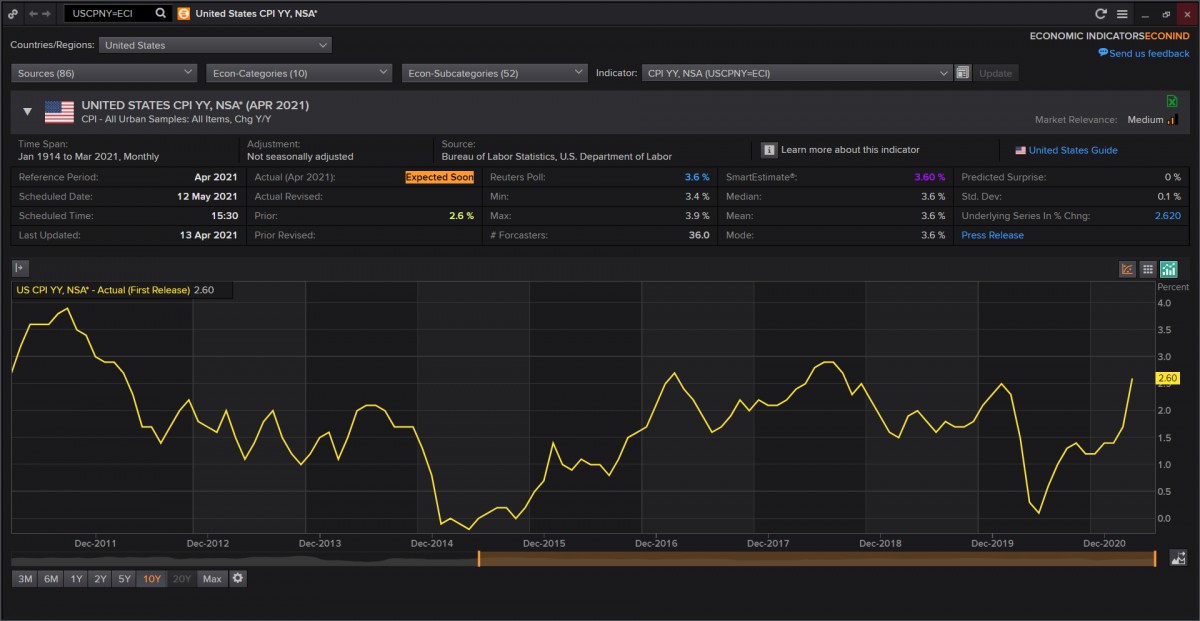Collapse the indicator header triangle
This screenshot has height=621, width=1200.
click(27, 112)
